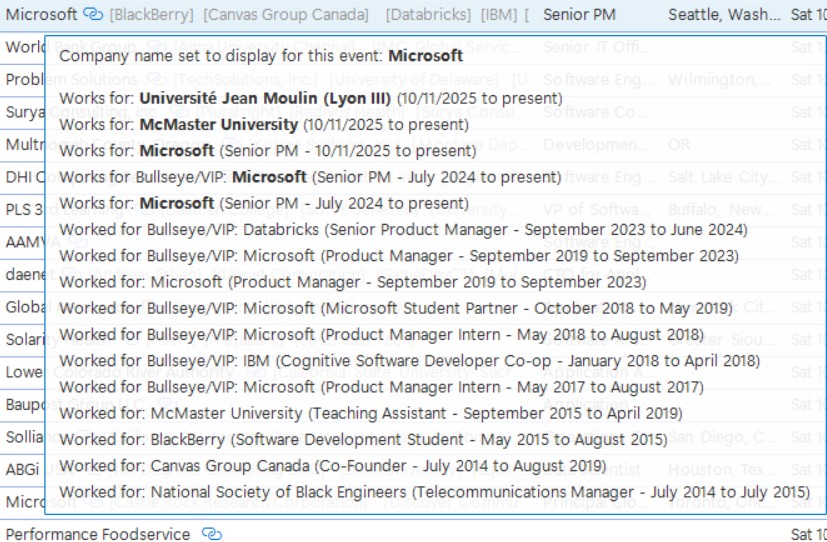Select the Microsoft company name in the top row
This screenshot has width=827, height=542.
[40, 15]
